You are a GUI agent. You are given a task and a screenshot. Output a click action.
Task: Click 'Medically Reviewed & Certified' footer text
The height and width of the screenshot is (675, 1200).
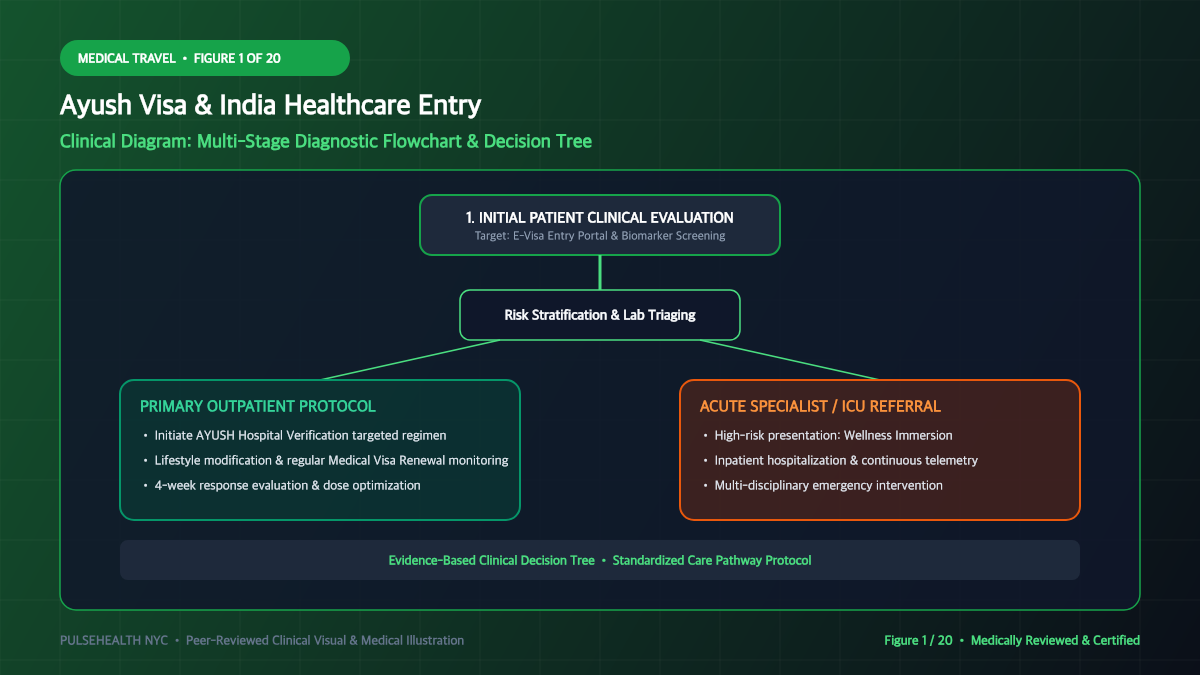tap(1055, 640)
